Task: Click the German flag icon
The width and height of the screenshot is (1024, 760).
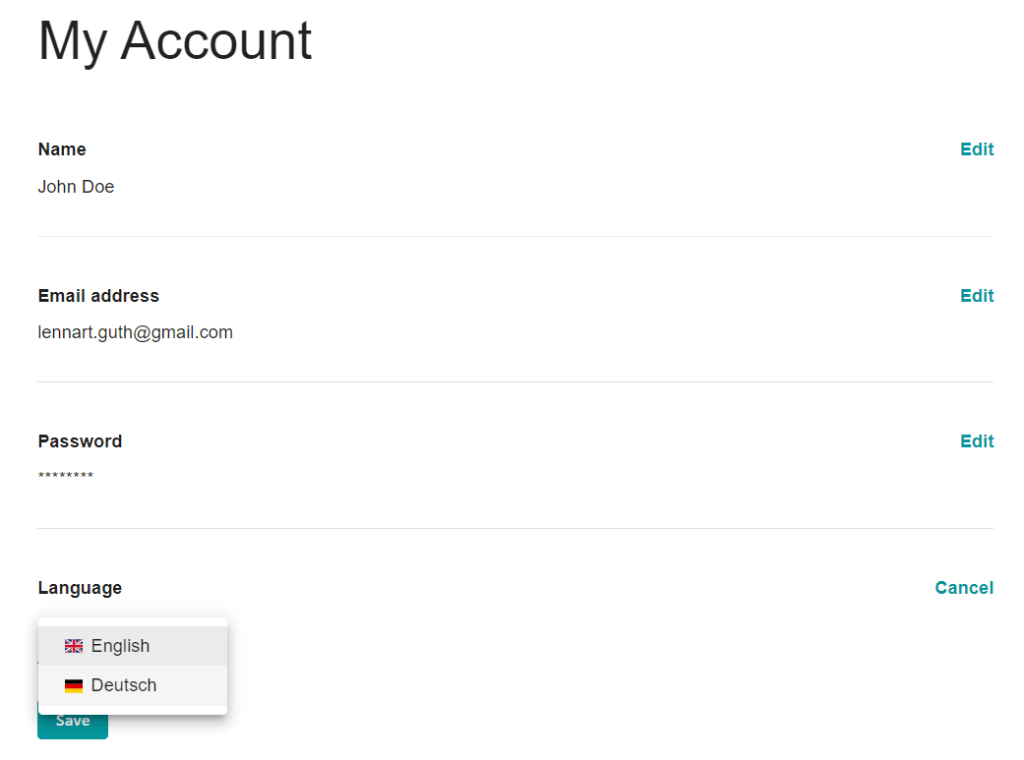Action: click(x=74, y=686)
